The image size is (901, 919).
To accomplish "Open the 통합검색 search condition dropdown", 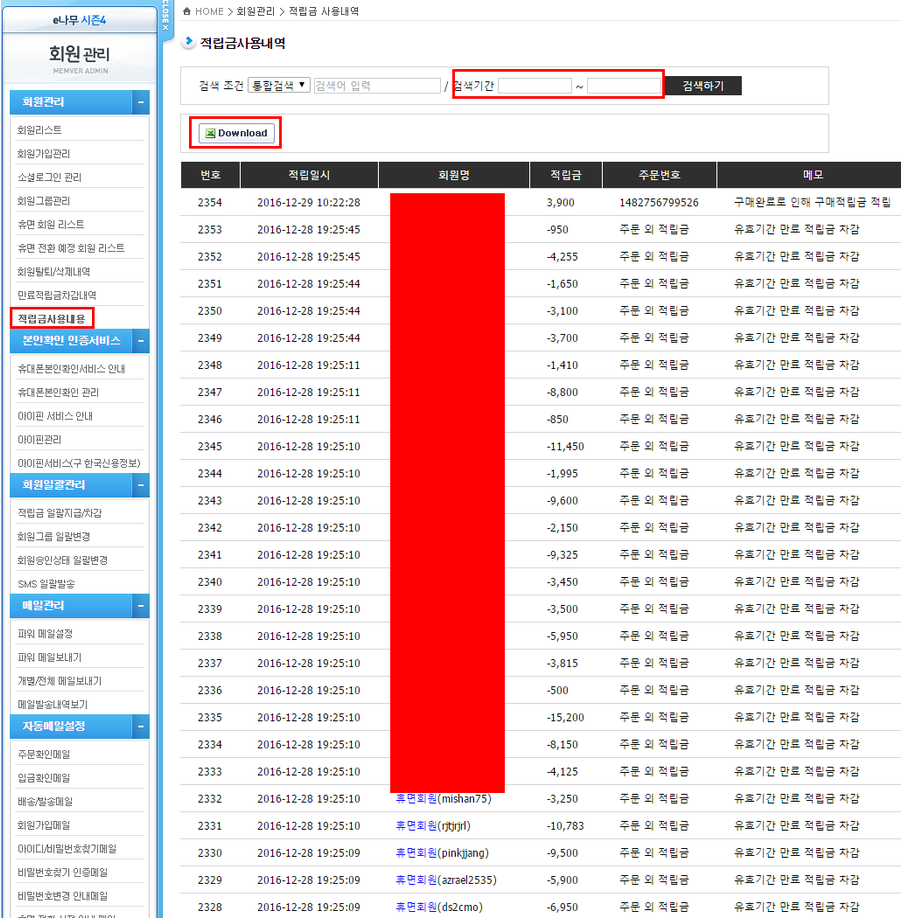I will pos(279,86).
